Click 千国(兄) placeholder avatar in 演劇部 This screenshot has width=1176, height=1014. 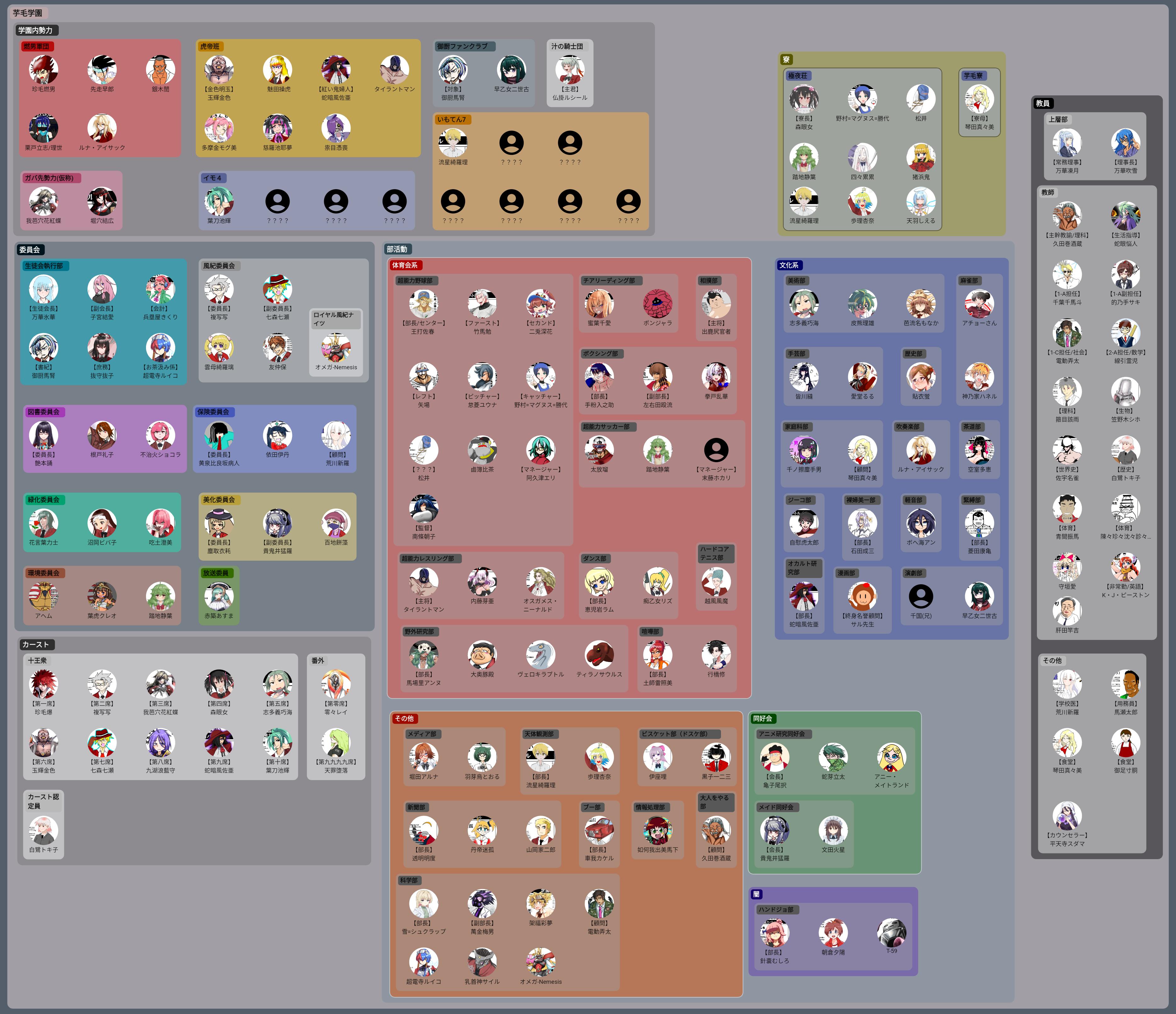[920, 596]
